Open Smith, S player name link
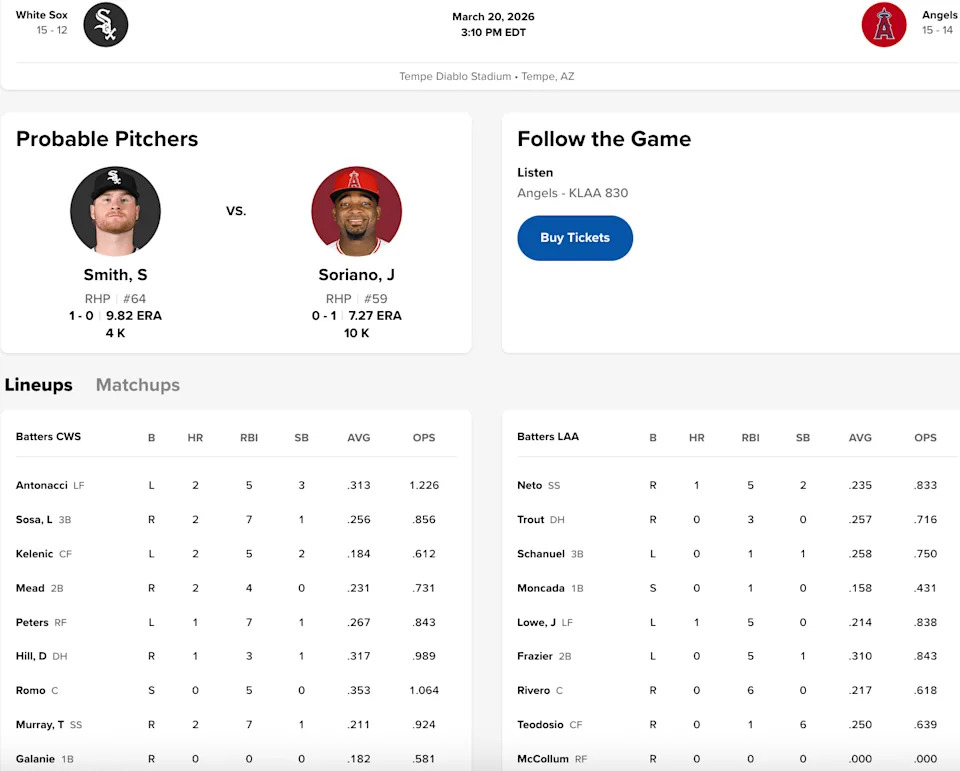Image resolution: width=960 pixels, height=771 pixels. pyautogui.click(x=115, y=275)
